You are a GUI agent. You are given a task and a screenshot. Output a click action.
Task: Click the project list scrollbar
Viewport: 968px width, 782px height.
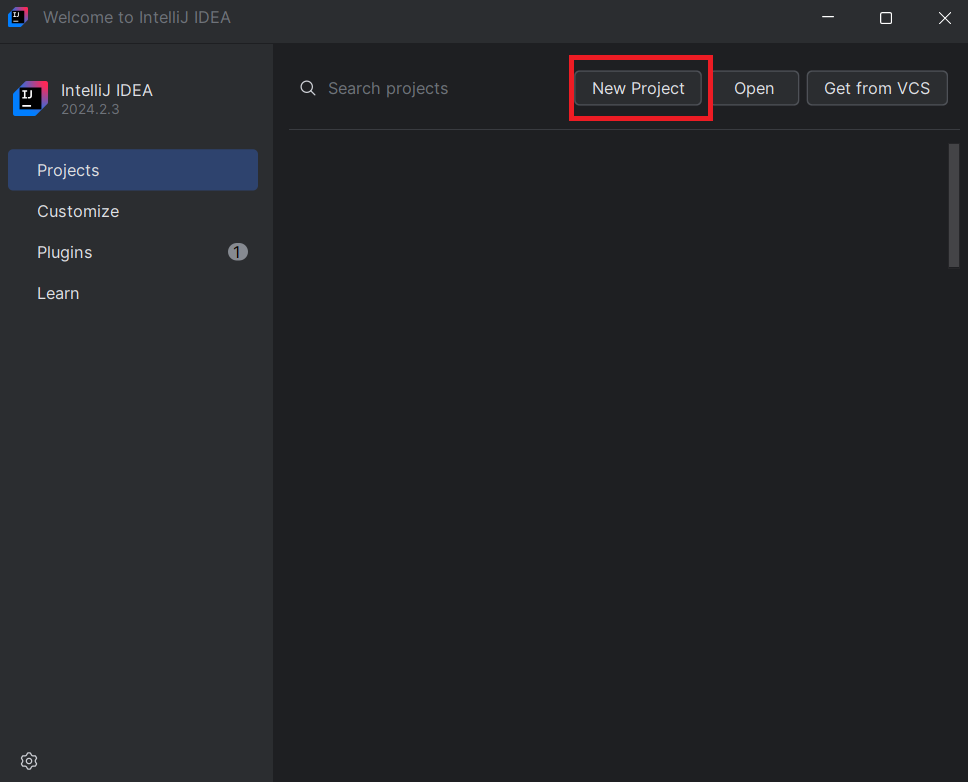tap(953, 205)
